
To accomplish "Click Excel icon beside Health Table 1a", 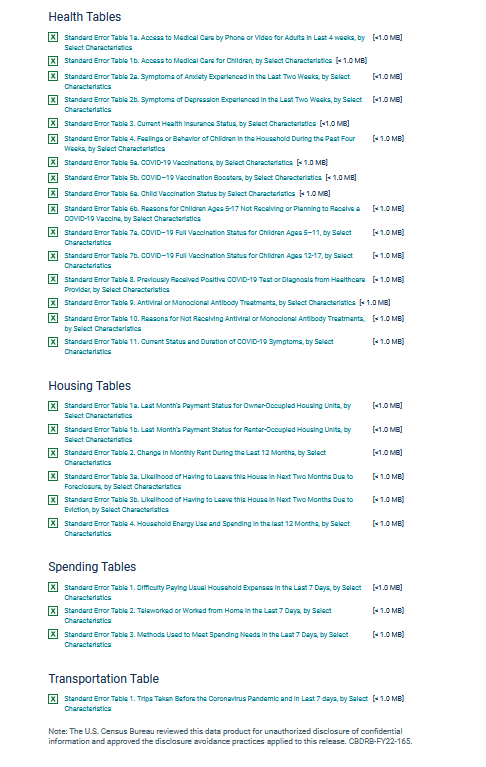I will [53, 37].
